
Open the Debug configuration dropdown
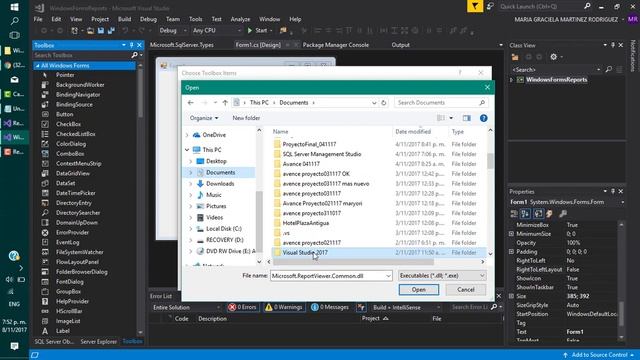[x=173, y=31]
